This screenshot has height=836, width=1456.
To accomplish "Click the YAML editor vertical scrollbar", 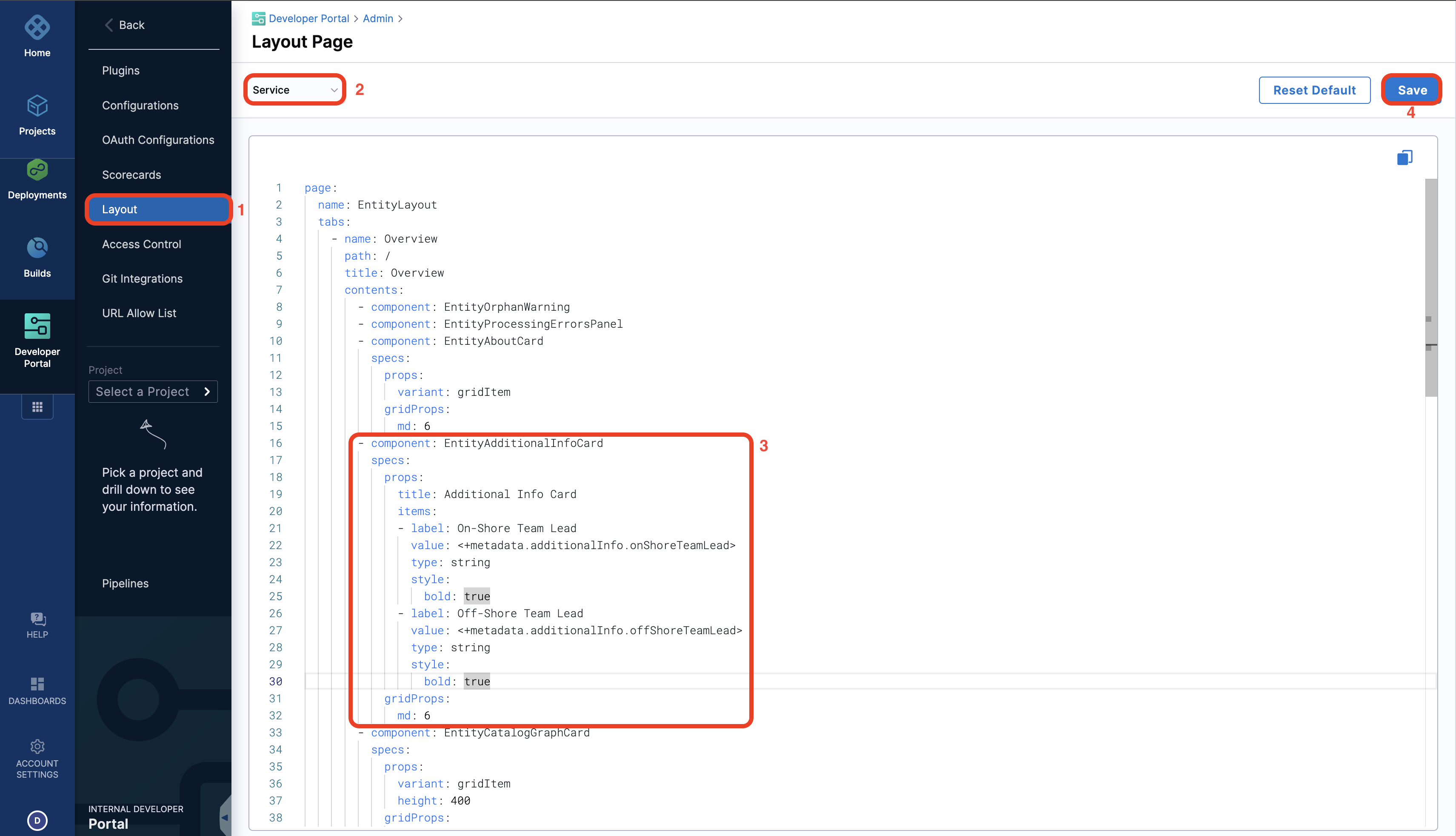I will (1431, 287).
